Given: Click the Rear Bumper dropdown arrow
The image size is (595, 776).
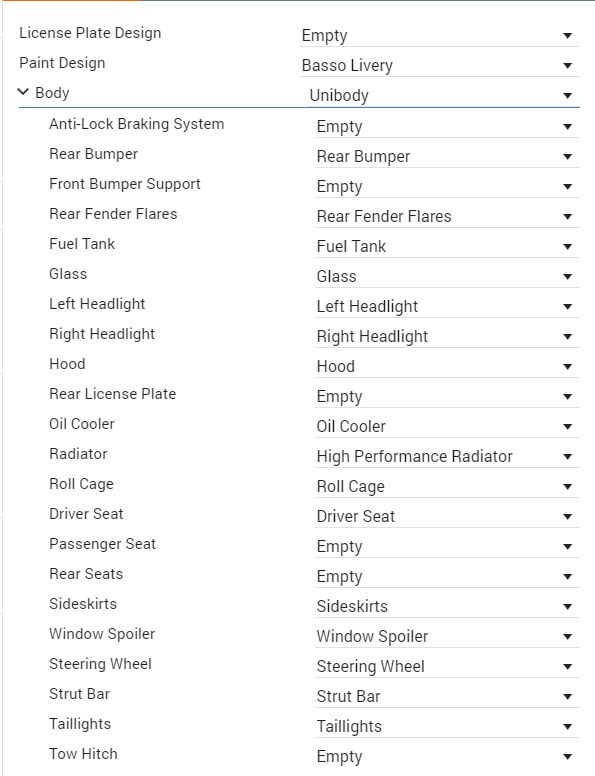Looking at the screenshot, I should 568,157.
